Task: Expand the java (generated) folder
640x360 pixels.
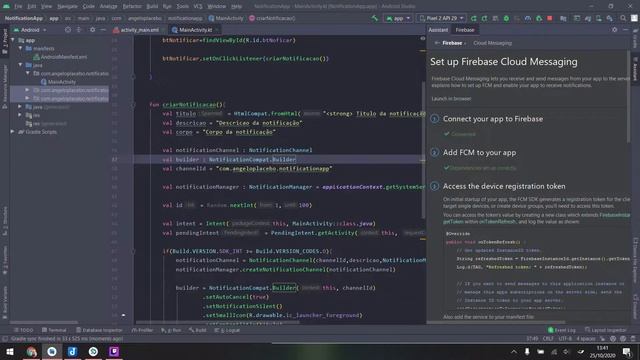Action: coord(20,107)
